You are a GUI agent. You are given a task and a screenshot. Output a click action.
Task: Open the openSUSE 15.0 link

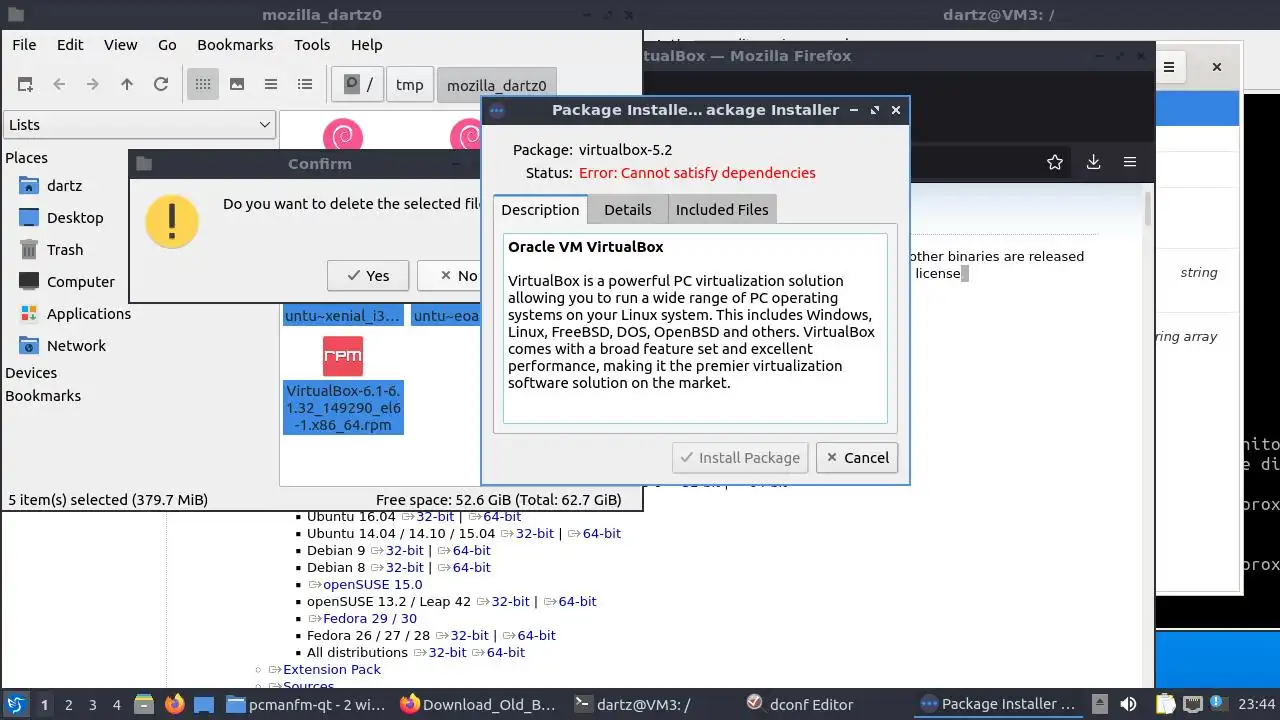372,585
